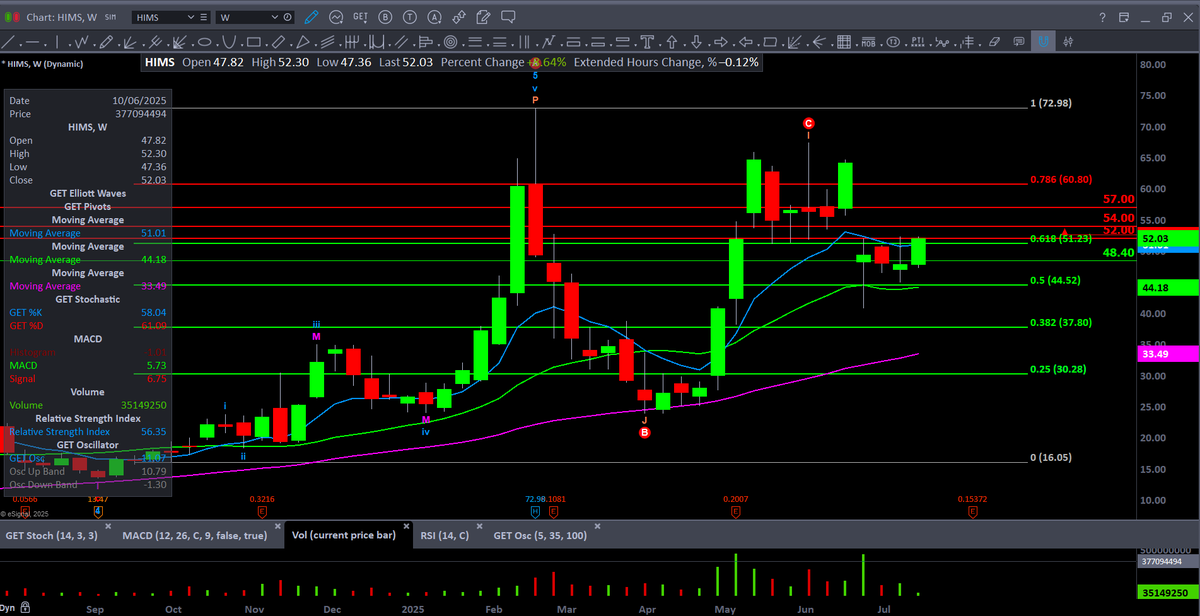Viewport: 1200px width, 616px height.
Task: Open the chat comment icon in the header
Action: pyautogui.click(x=508, y=17)
